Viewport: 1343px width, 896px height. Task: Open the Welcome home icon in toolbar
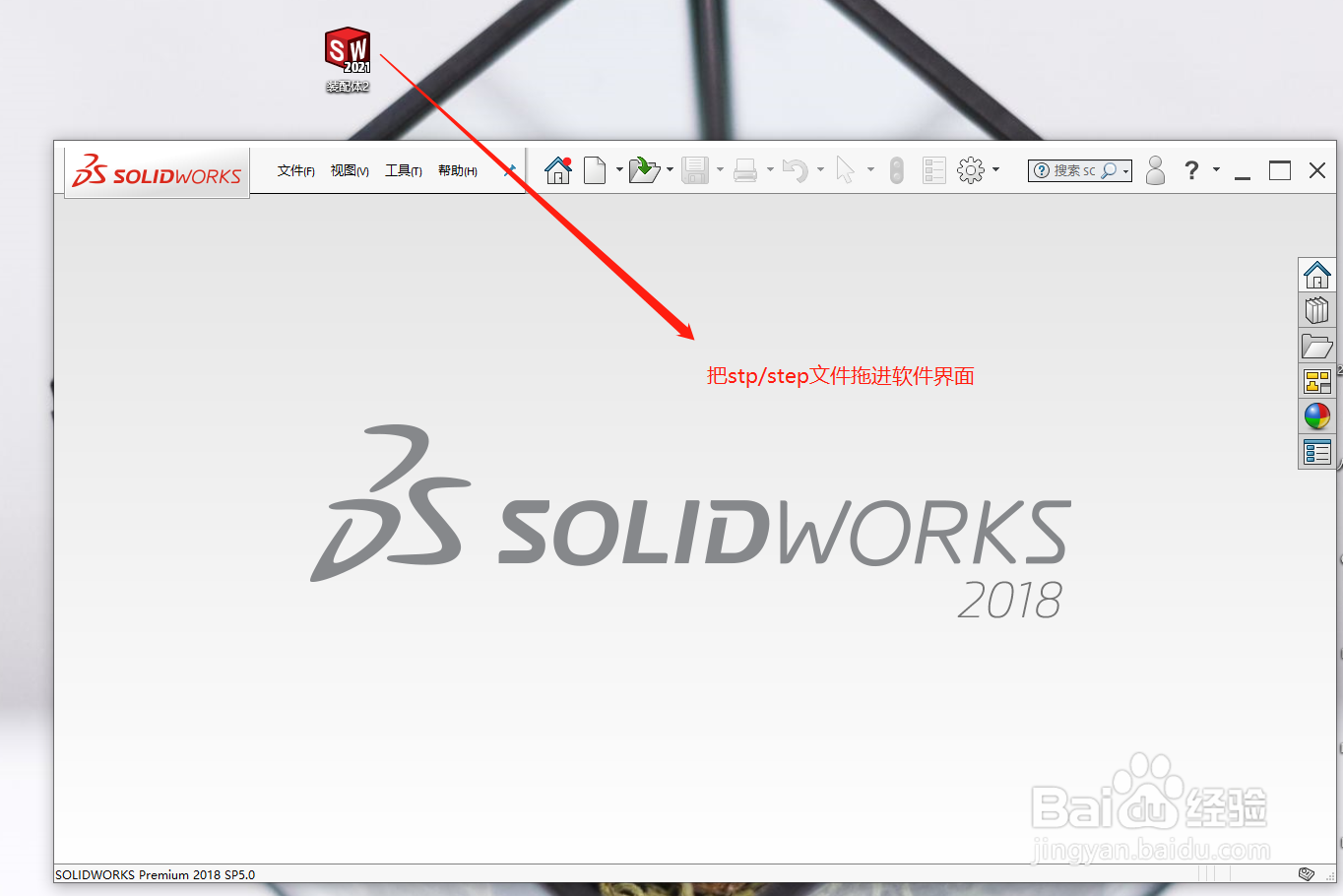coord(558,170)
